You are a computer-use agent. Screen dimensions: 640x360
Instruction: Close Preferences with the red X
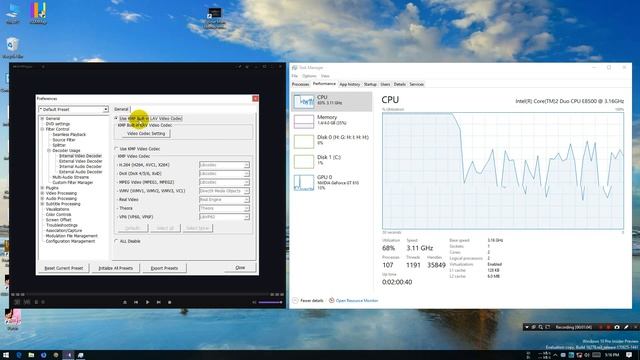(x=255, y=99)
